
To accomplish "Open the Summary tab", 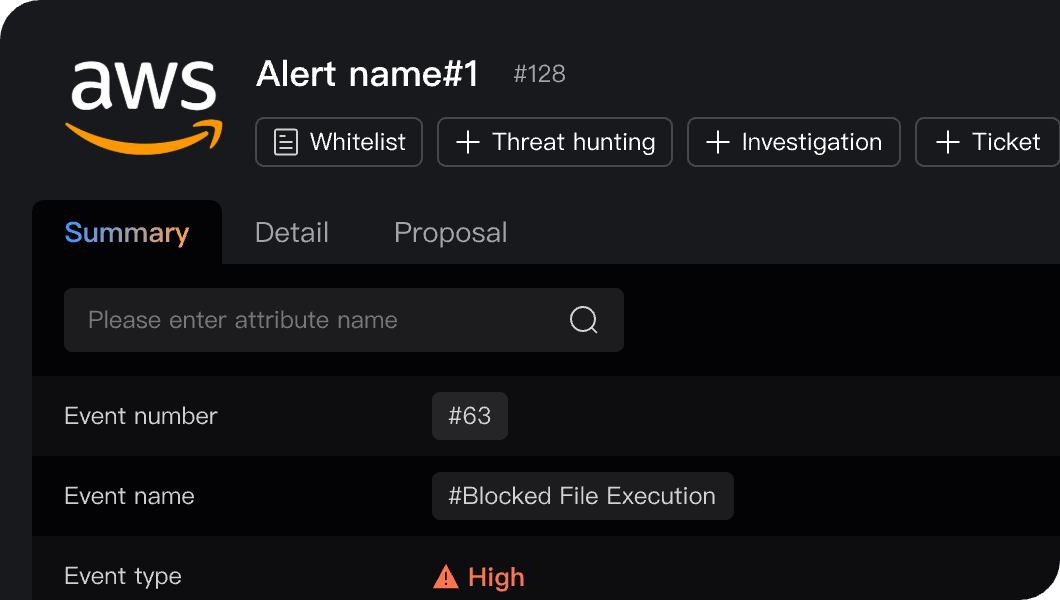I will (x=126, y=233).
